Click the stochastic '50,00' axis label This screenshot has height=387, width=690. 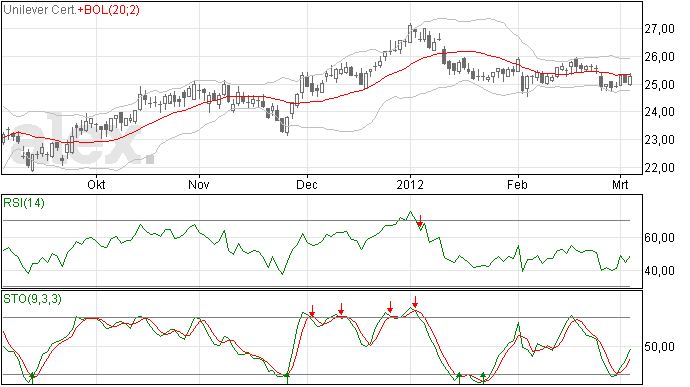pyautogui.click(x=659, y=347)
